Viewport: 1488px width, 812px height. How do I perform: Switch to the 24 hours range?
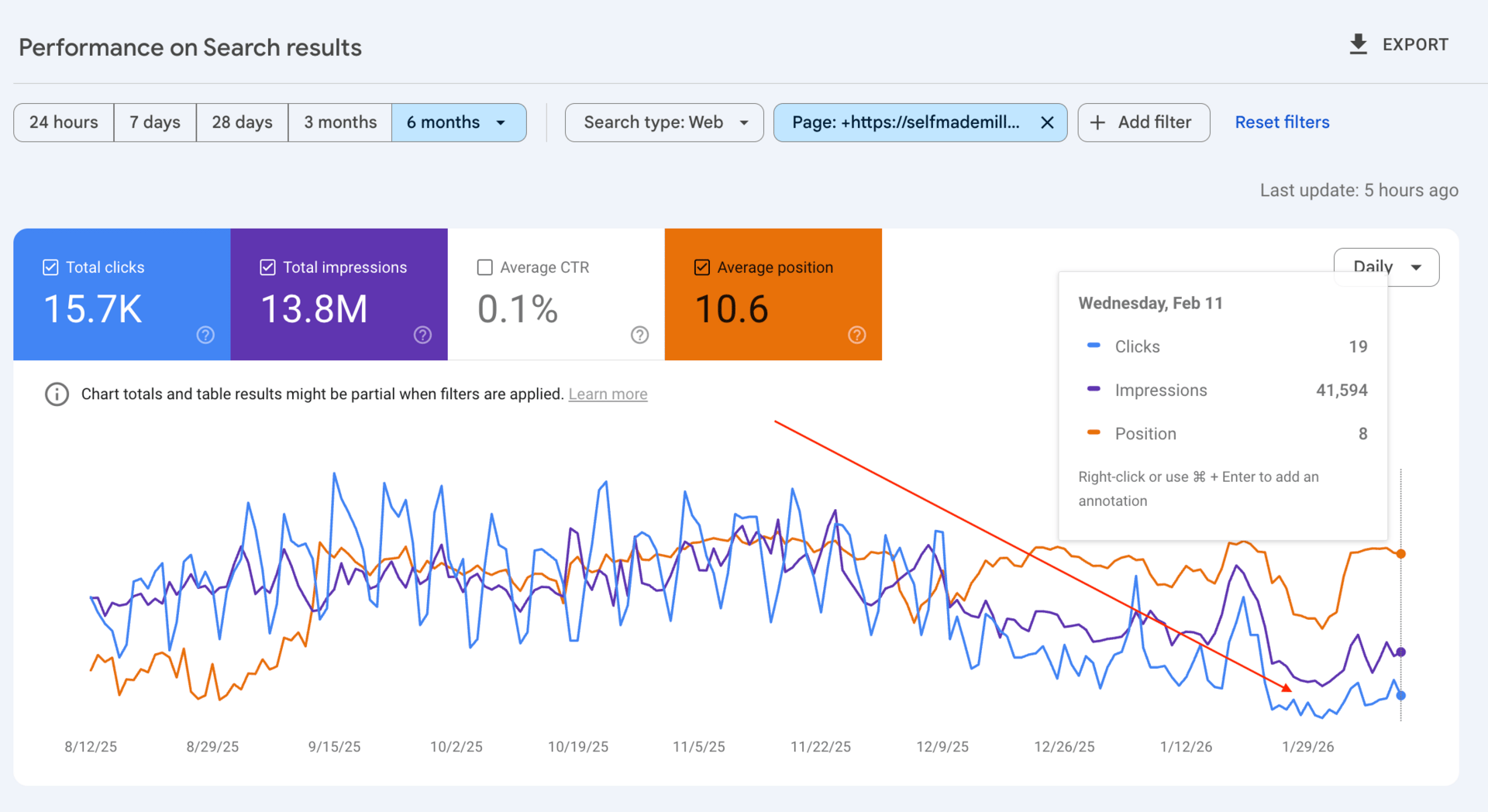coord(64,122)
